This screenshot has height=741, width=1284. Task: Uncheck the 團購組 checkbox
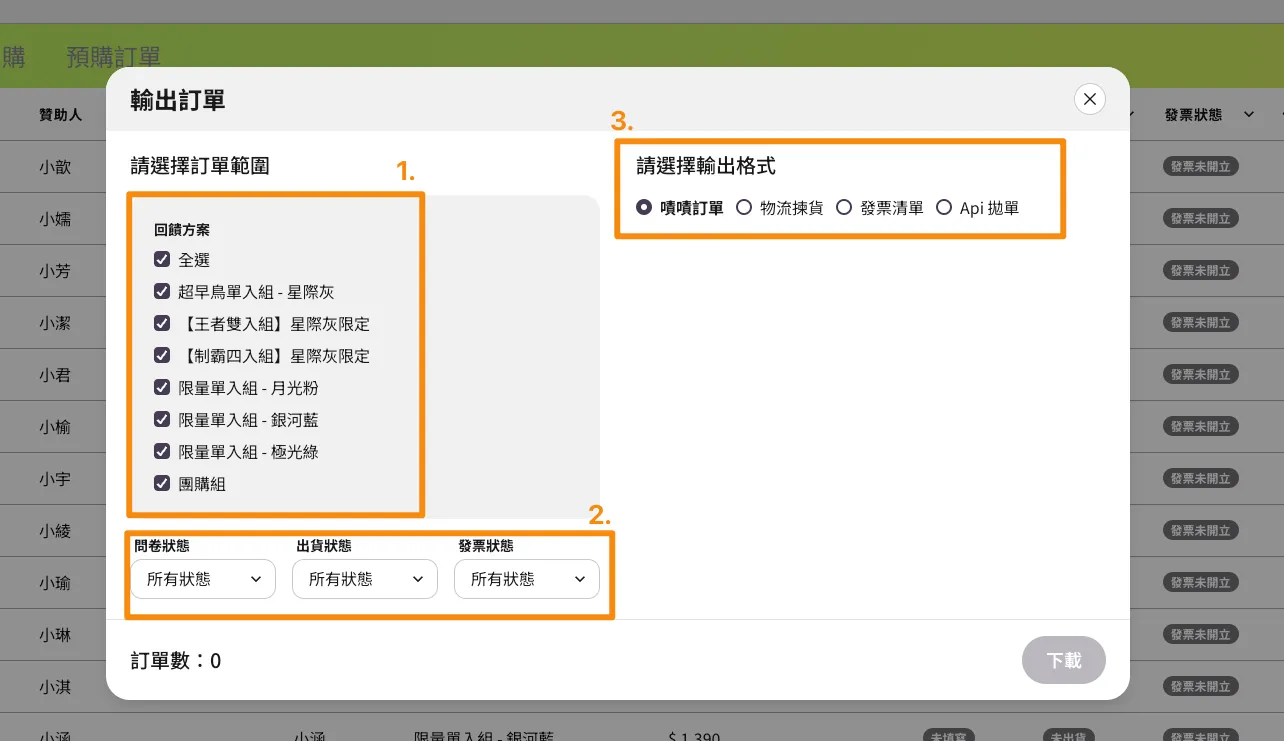click(x=162, y=484)
